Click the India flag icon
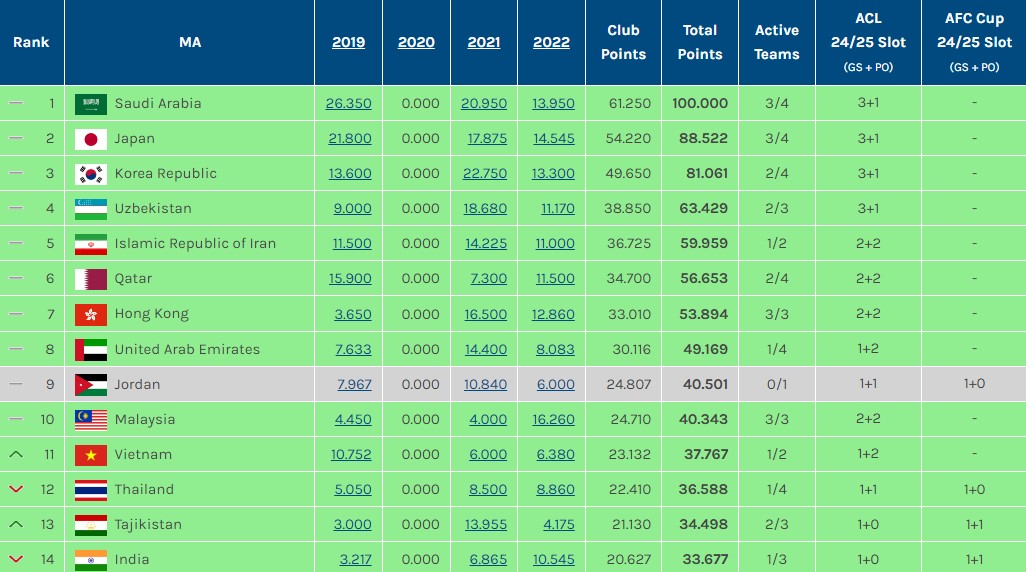This screenshot has height=572, width=1026. (91, 560)
